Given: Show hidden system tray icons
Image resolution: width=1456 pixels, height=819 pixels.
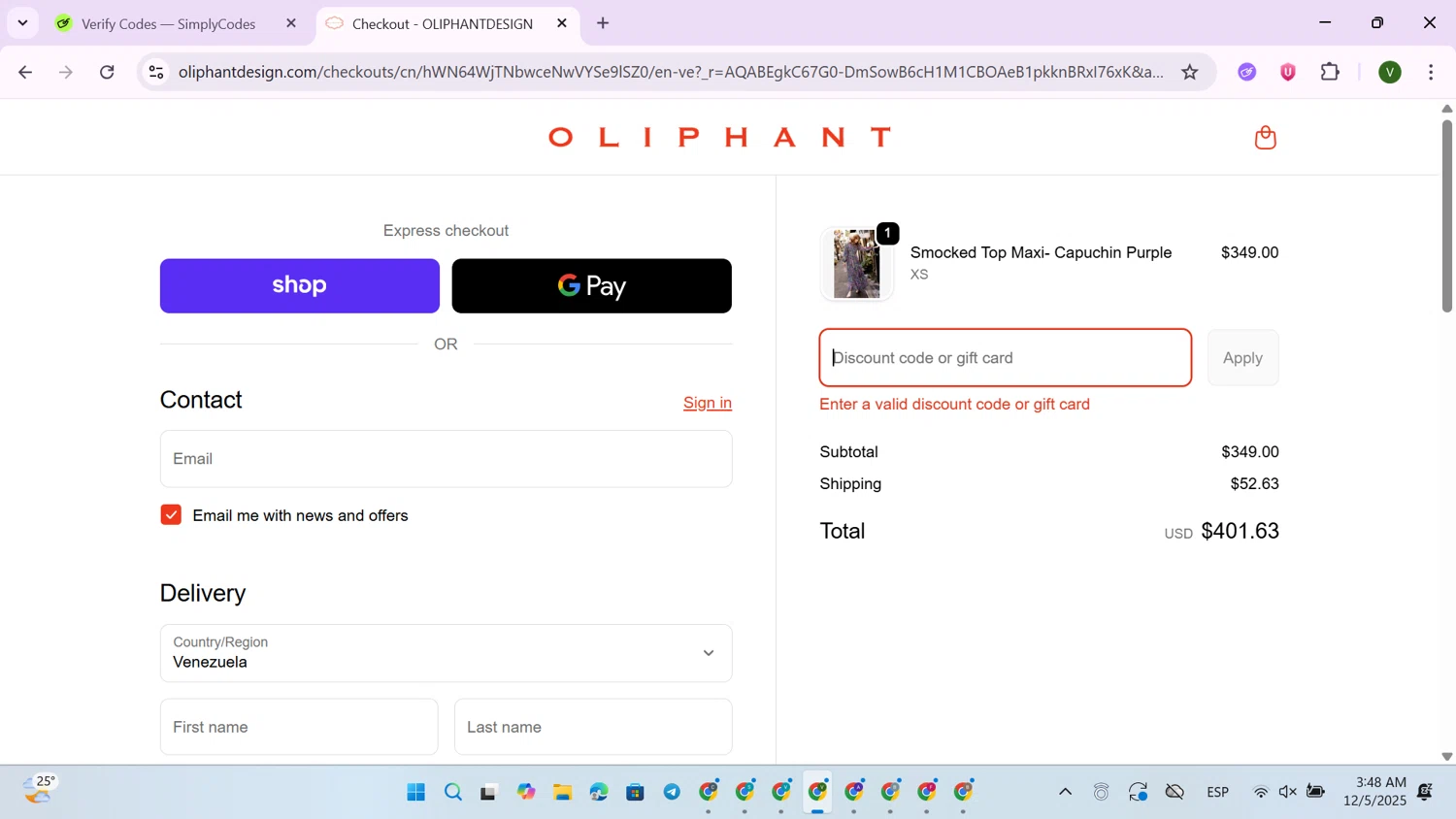Looking at the screenshot, I should click(1065, 792).
